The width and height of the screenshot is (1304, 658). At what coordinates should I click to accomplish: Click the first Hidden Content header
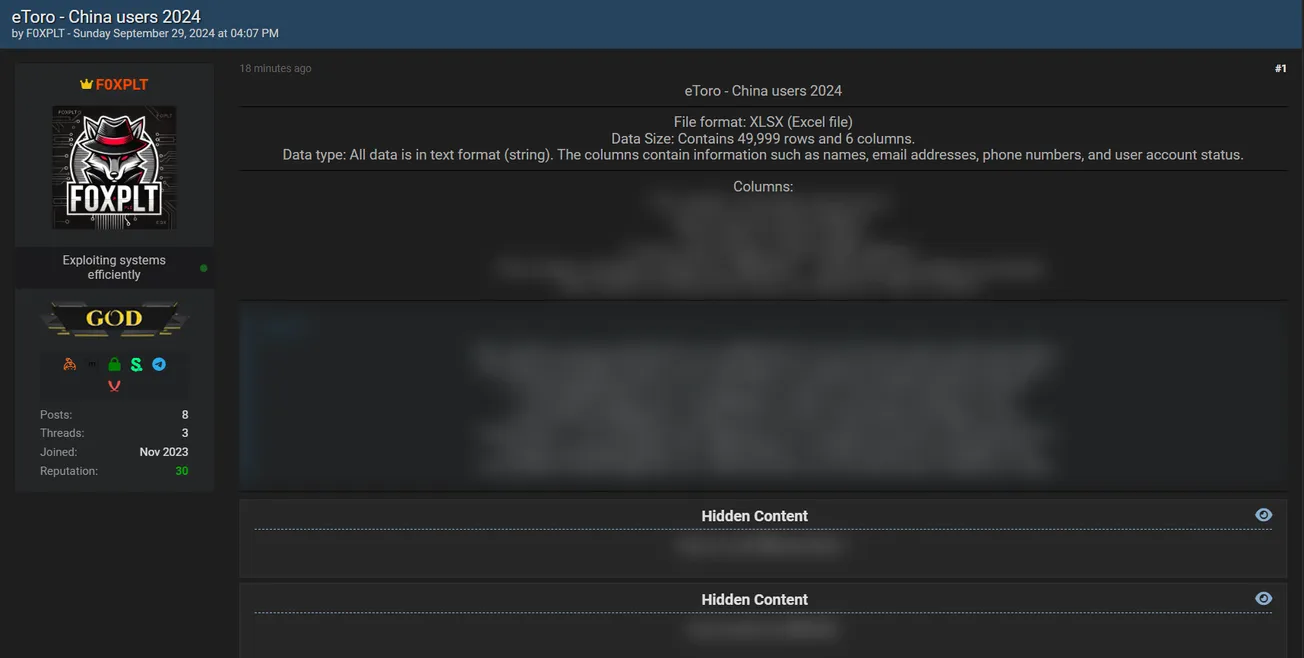click(x=755, y=516)
